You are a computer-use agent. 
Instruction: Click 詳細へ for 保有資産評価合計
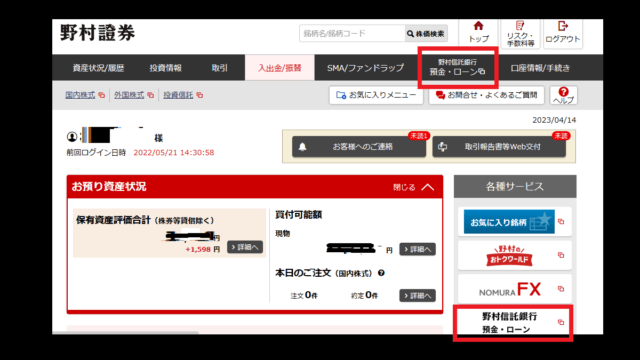(245, 247)
